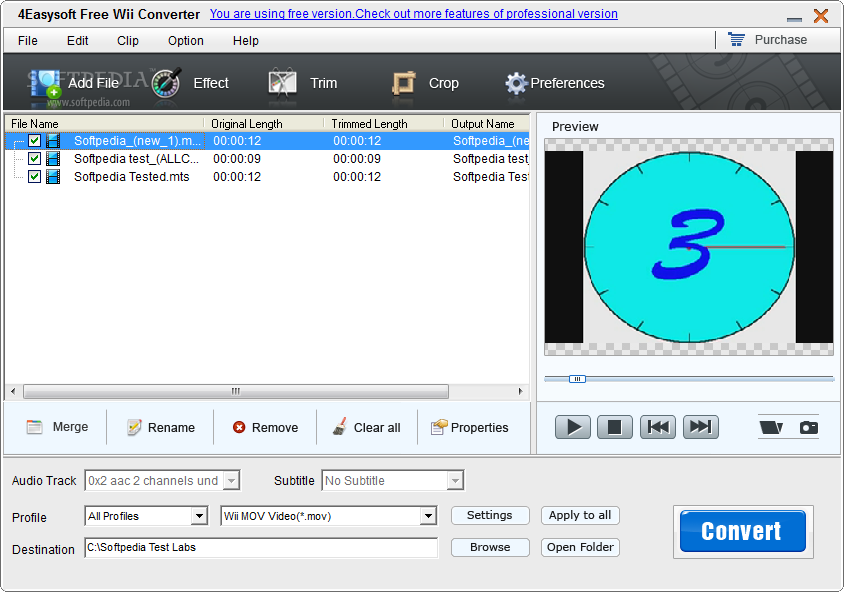Open Preferences gear icon

coord(516,83)
